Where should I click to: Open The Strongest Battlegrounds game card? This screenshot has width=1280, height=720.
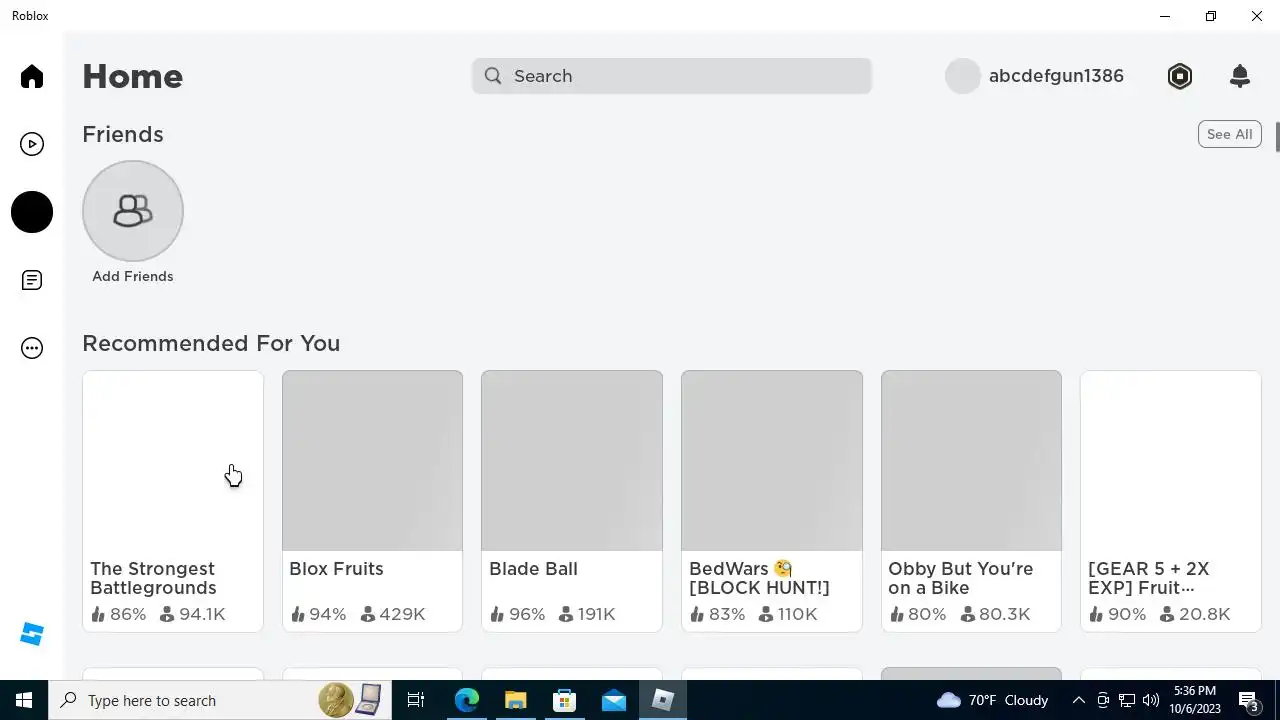click(x=173, y=501)
